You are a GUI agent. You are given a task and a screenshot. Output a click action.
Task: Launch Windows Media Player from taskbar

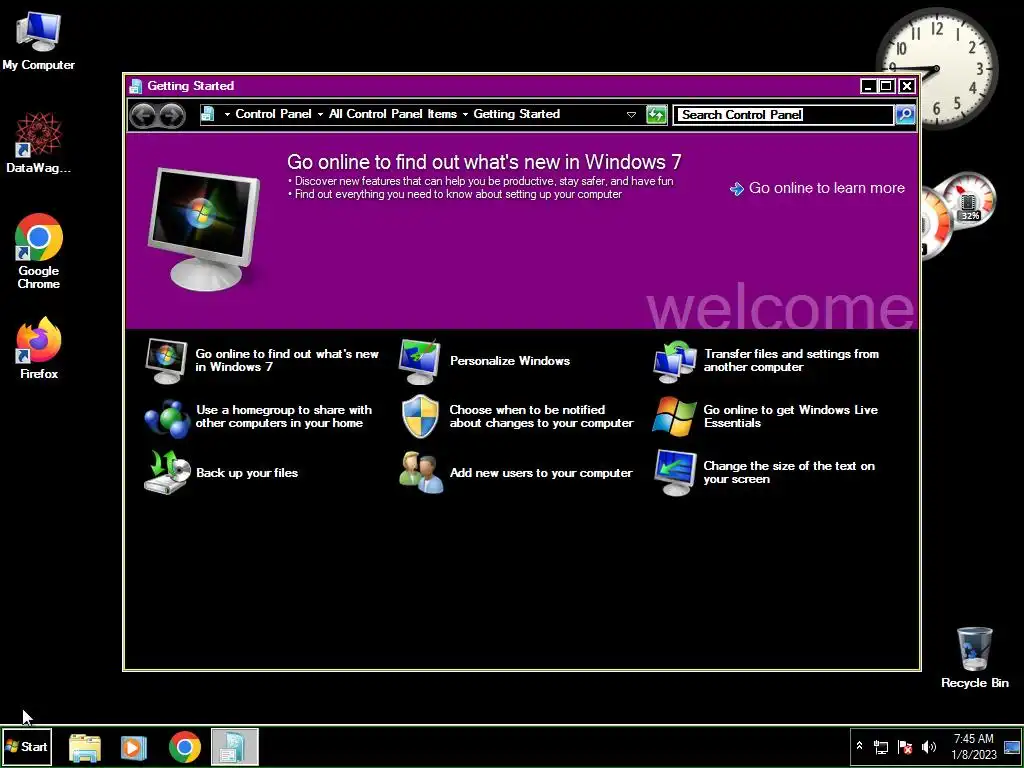click(133, 747)
